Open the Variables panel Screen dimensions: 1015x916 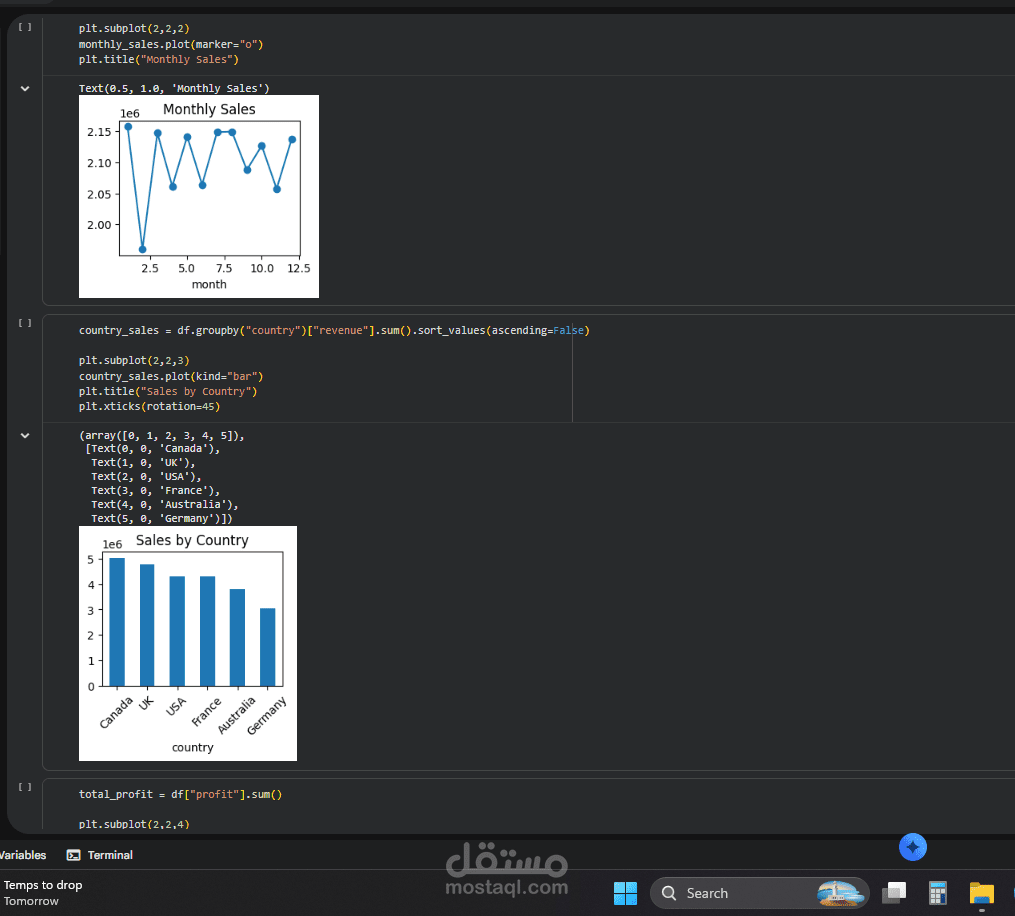click(23, 855)
